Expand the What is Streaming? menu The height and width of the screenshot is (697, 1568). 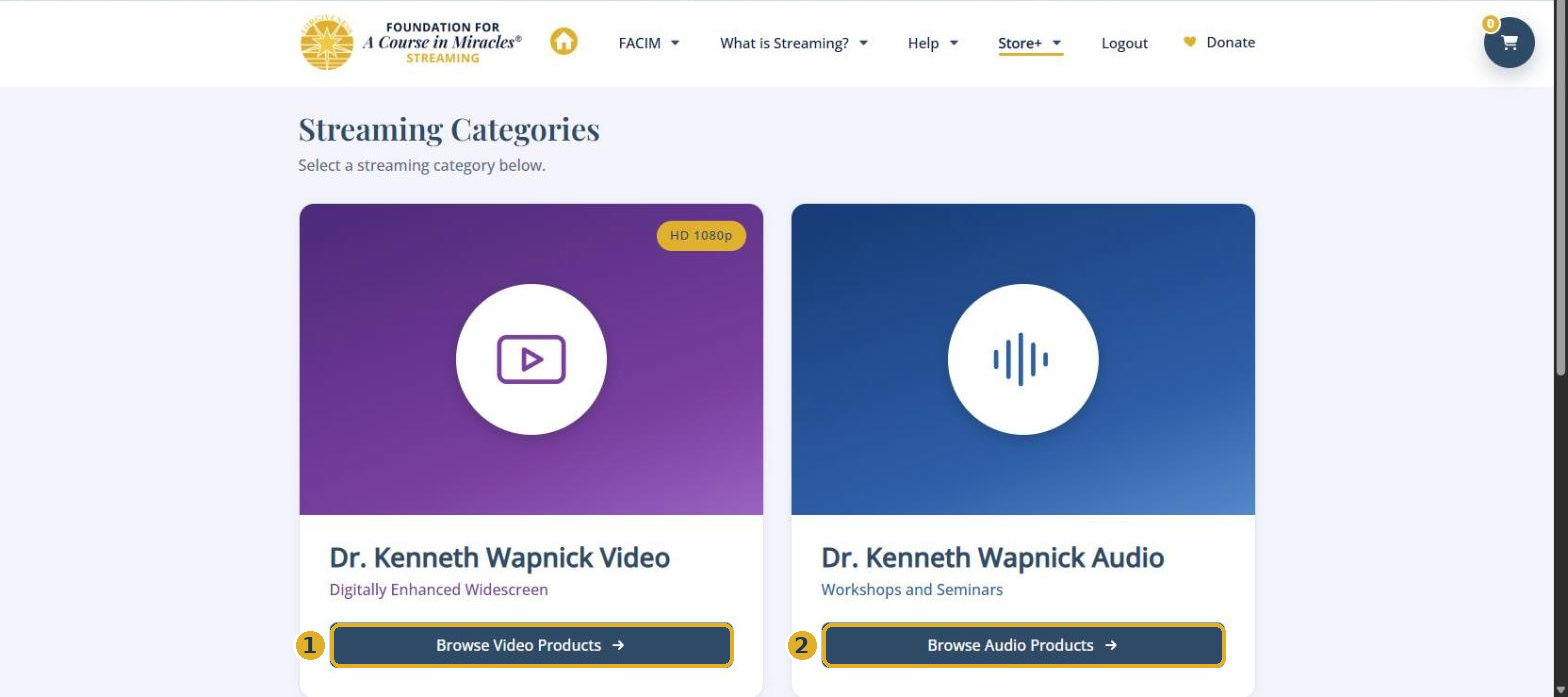tap(794, 43)
